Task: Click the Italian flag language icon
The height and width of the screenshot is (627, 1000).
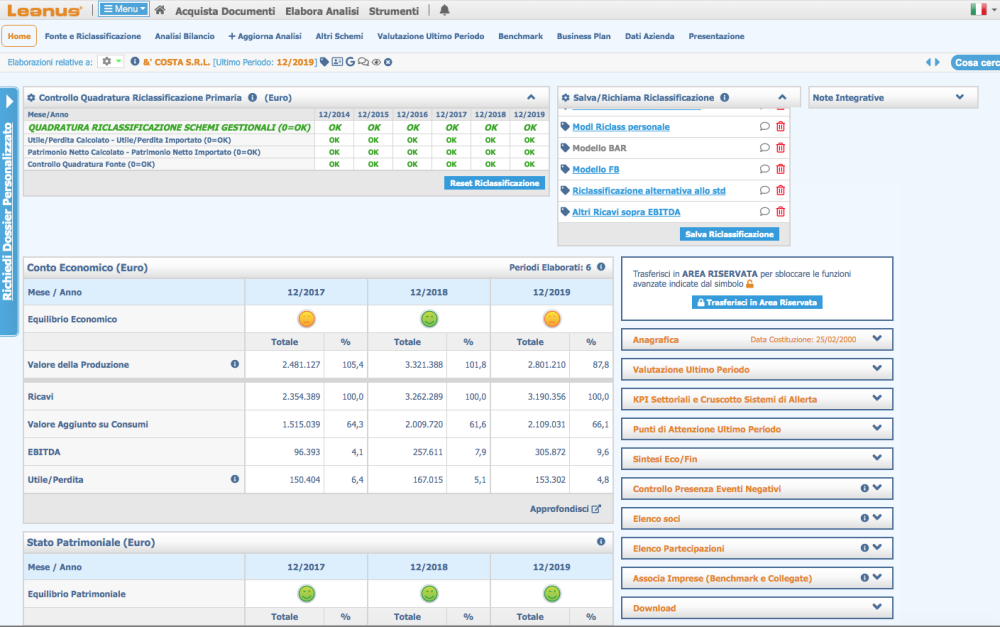Action: pyautogui.click(x=978, y=10)
